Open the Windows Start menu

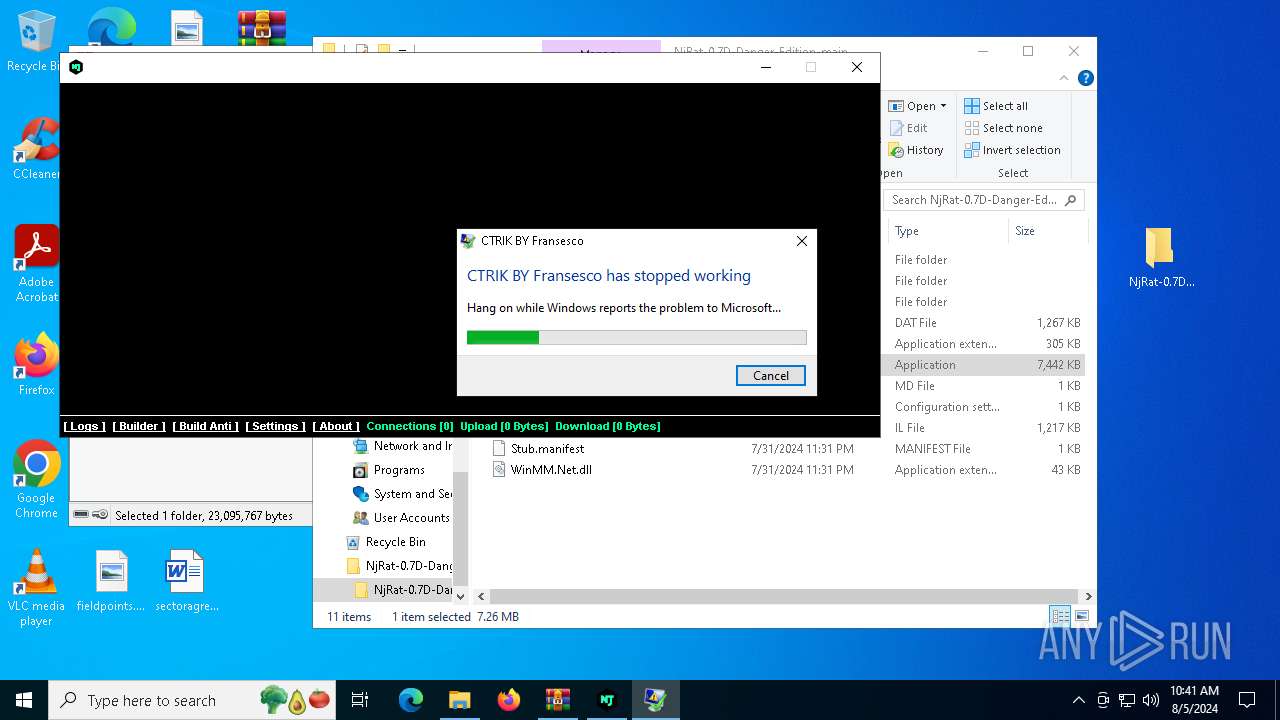pos(24,700)
